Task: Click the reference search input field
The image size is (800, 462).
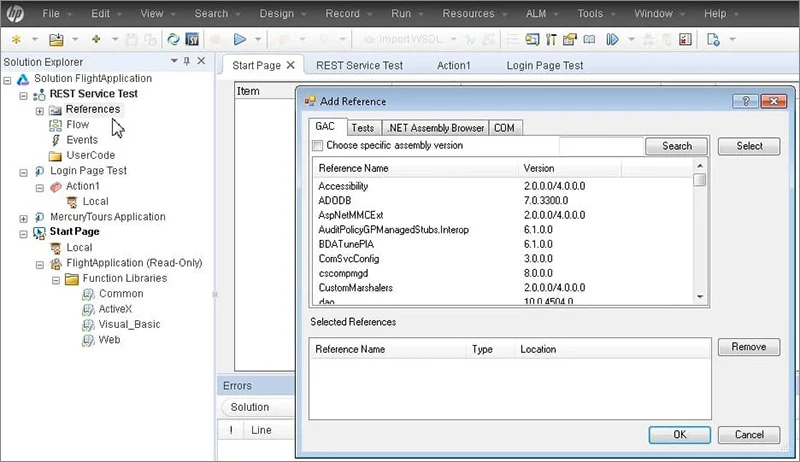Action: point(602,146)
